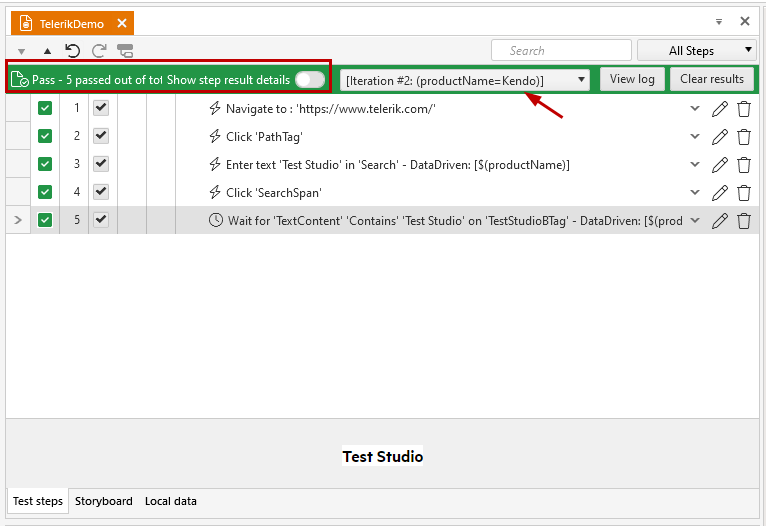Delete the 'Navigate to' step with its trash icon

[x=744, y=109]
